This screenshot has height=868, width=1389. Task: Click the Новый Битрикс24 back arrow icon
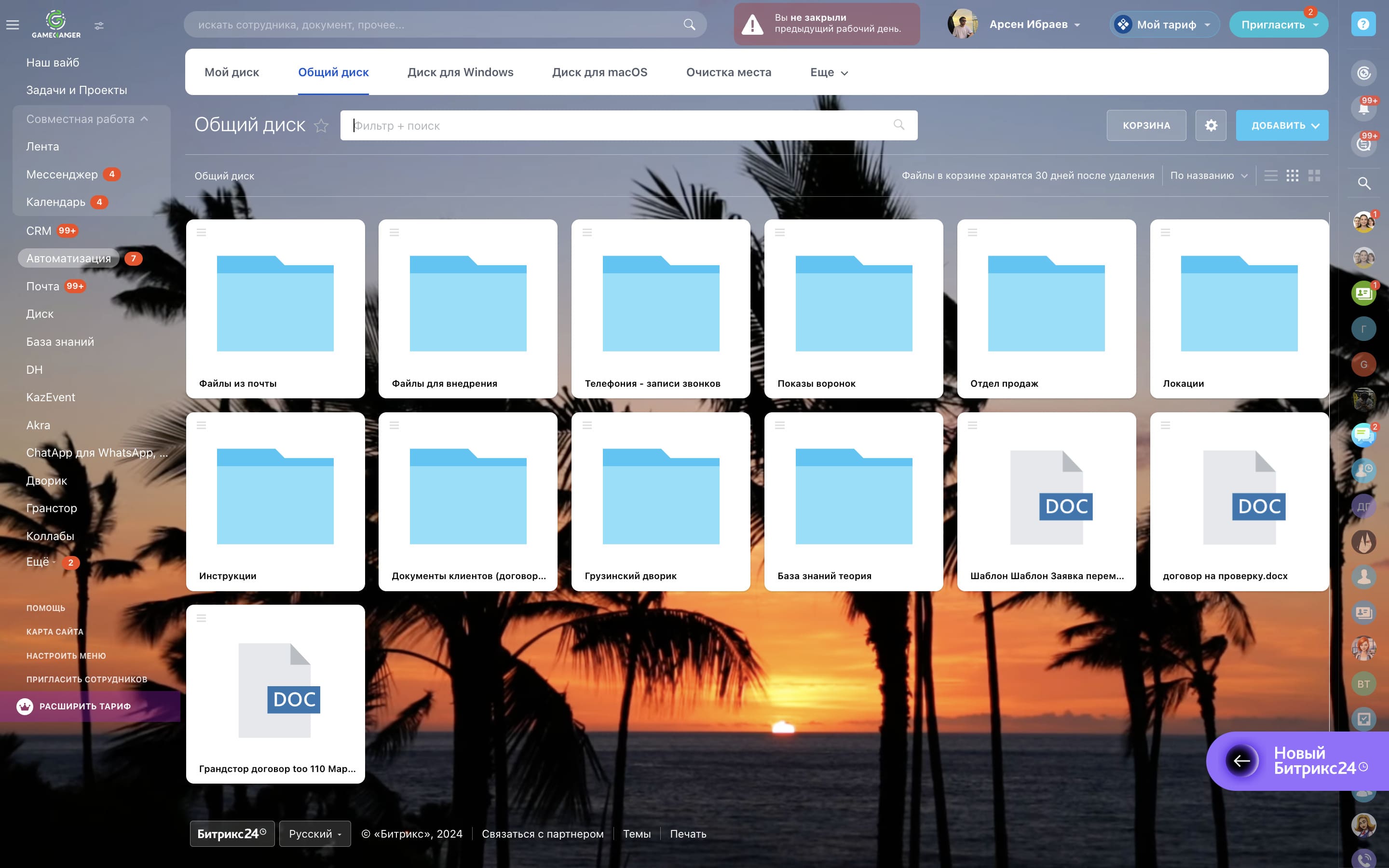1241,760
